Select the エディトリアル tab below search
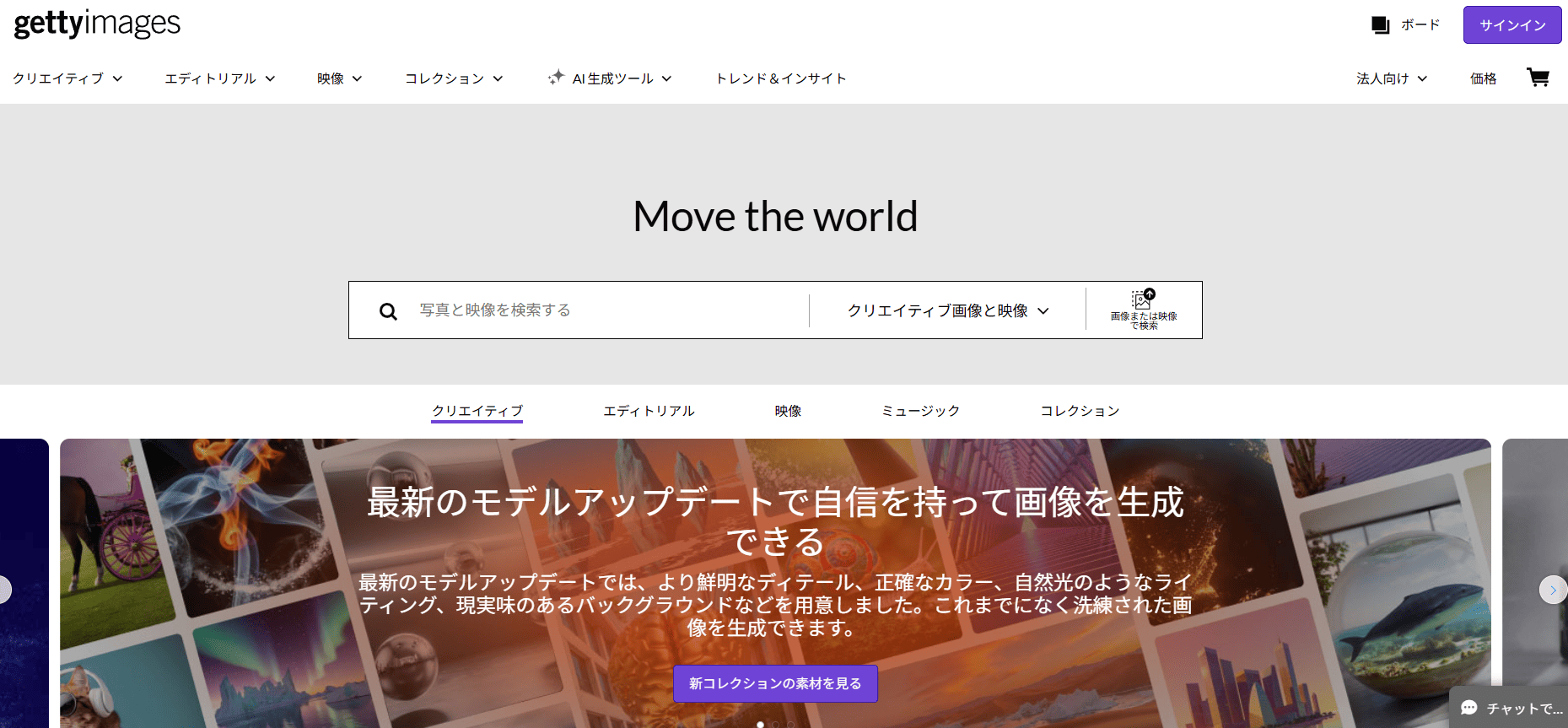 point(649,411)
